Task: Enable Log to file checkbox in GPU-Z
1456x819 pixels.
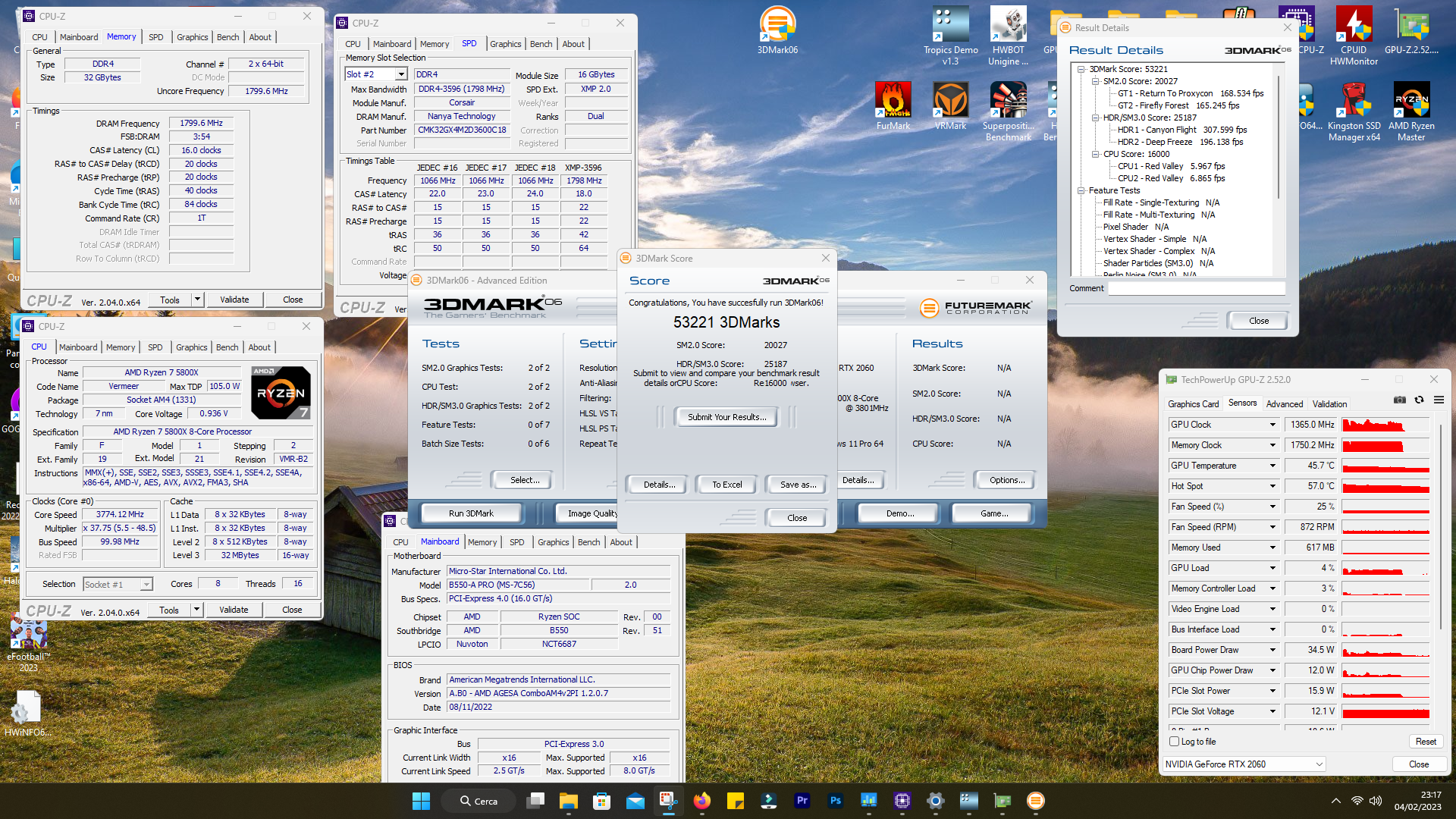Action: tap(1175, 742)
